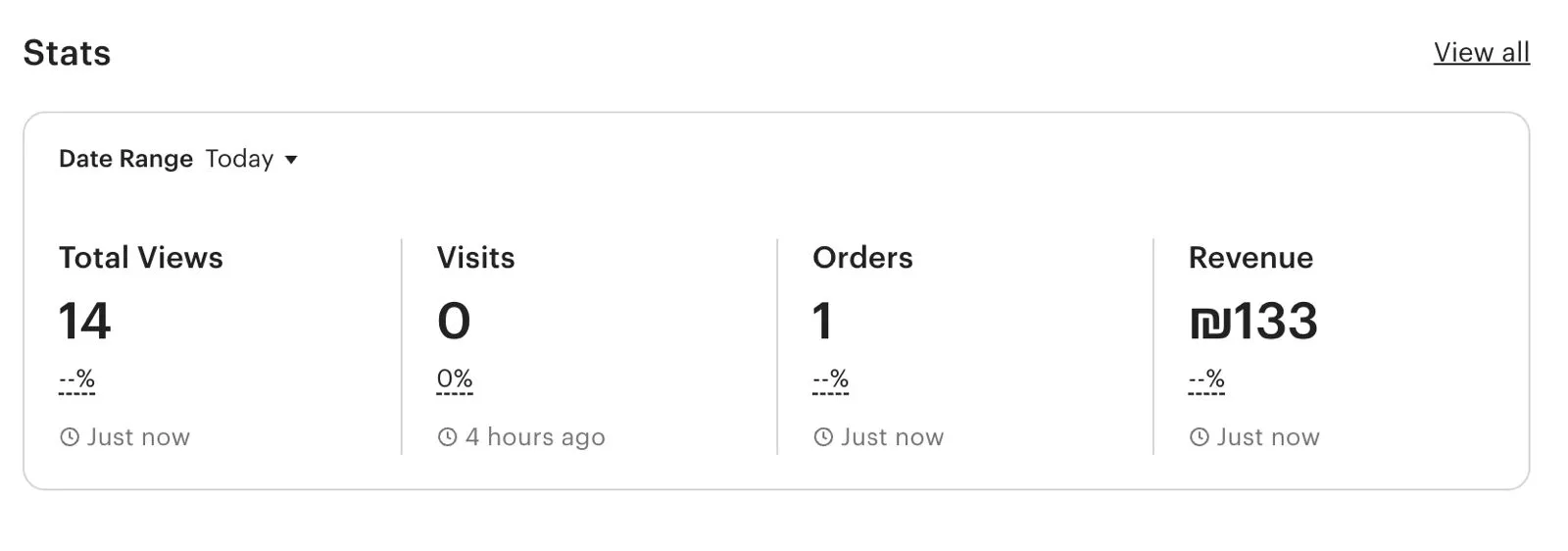
Task: Click the dashed percent under Orders
Action: [x=830, y=379]
